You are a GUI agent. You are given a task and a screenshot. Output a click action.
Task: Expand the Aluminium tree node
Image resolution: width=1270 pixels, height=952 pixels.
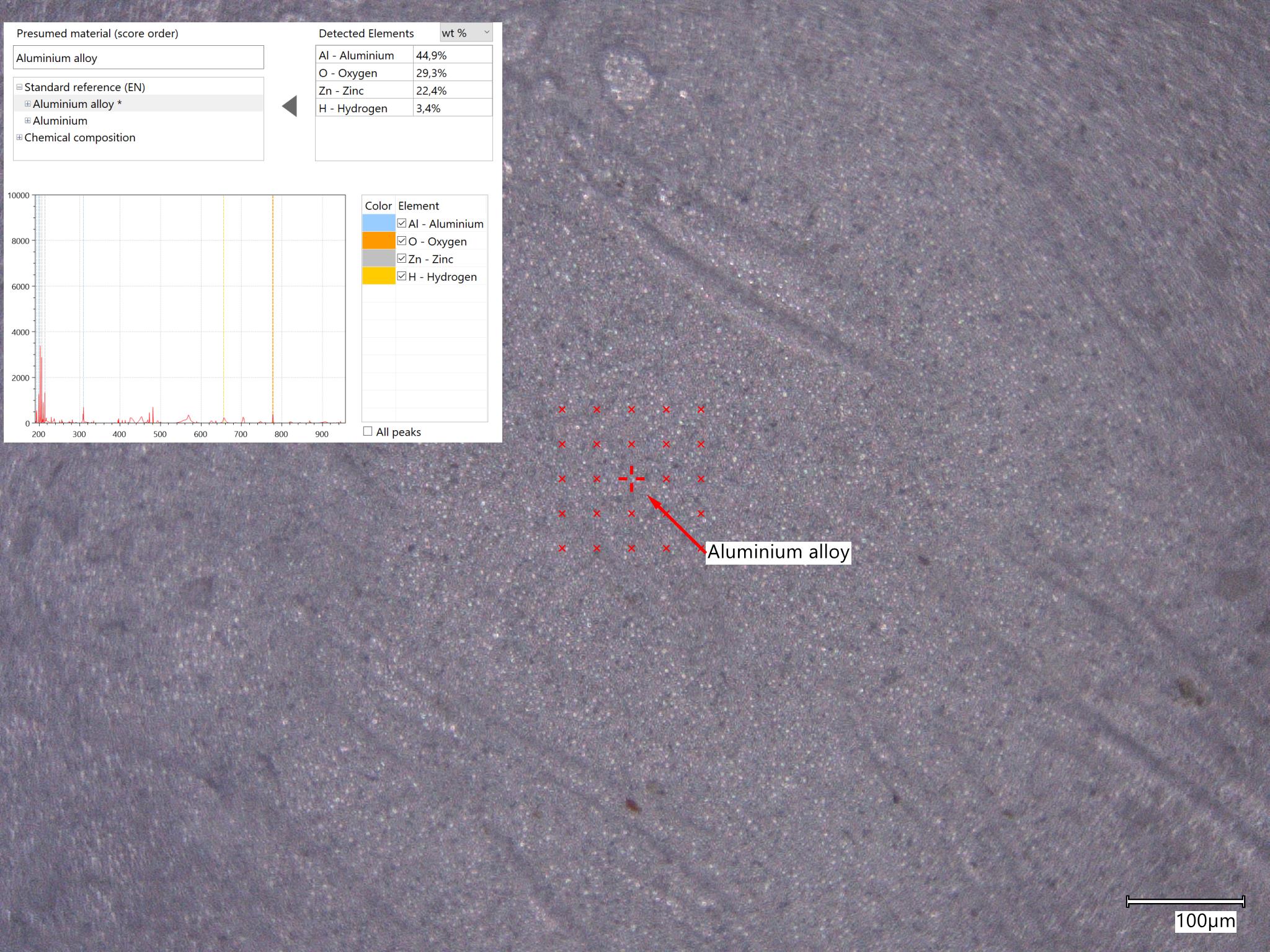pyautogui.click(x=27, y=121)
